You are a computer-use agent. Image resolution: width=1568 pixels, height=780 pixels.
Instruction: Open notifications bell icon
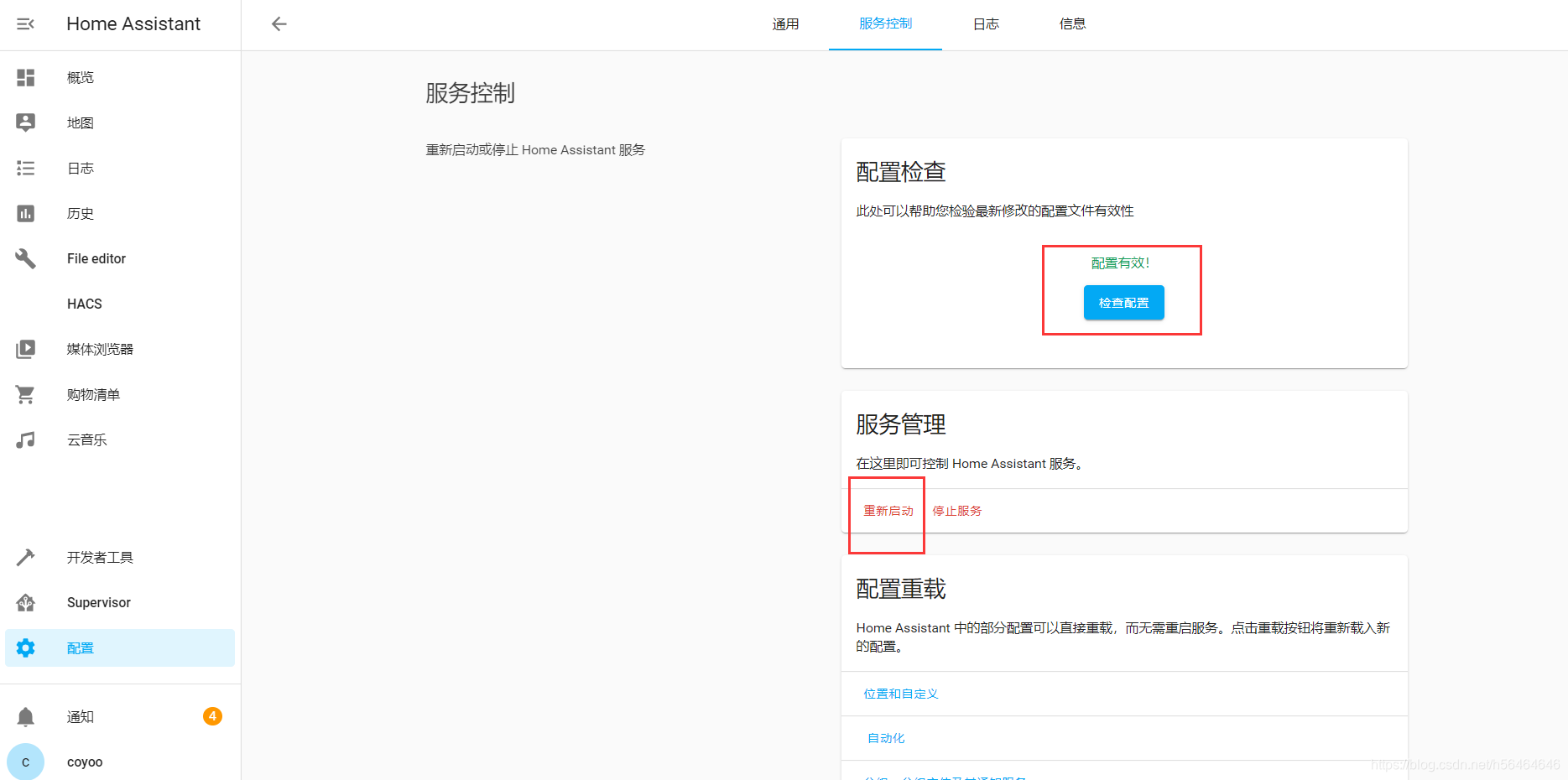point(26,716)
